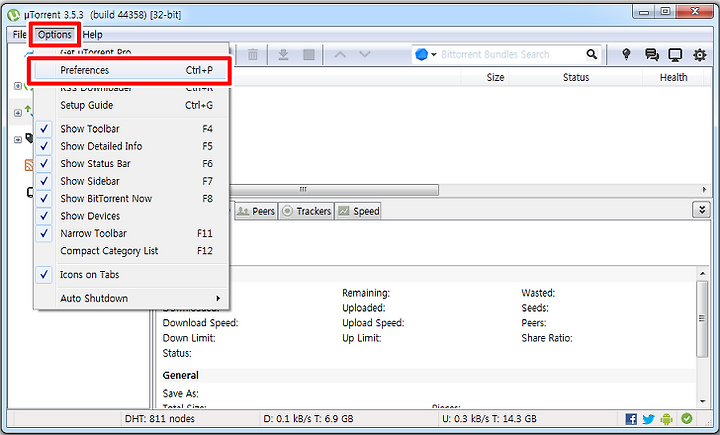Enable Compact Category List
Viewport: 720px width, 435px height.
(132, 251)
